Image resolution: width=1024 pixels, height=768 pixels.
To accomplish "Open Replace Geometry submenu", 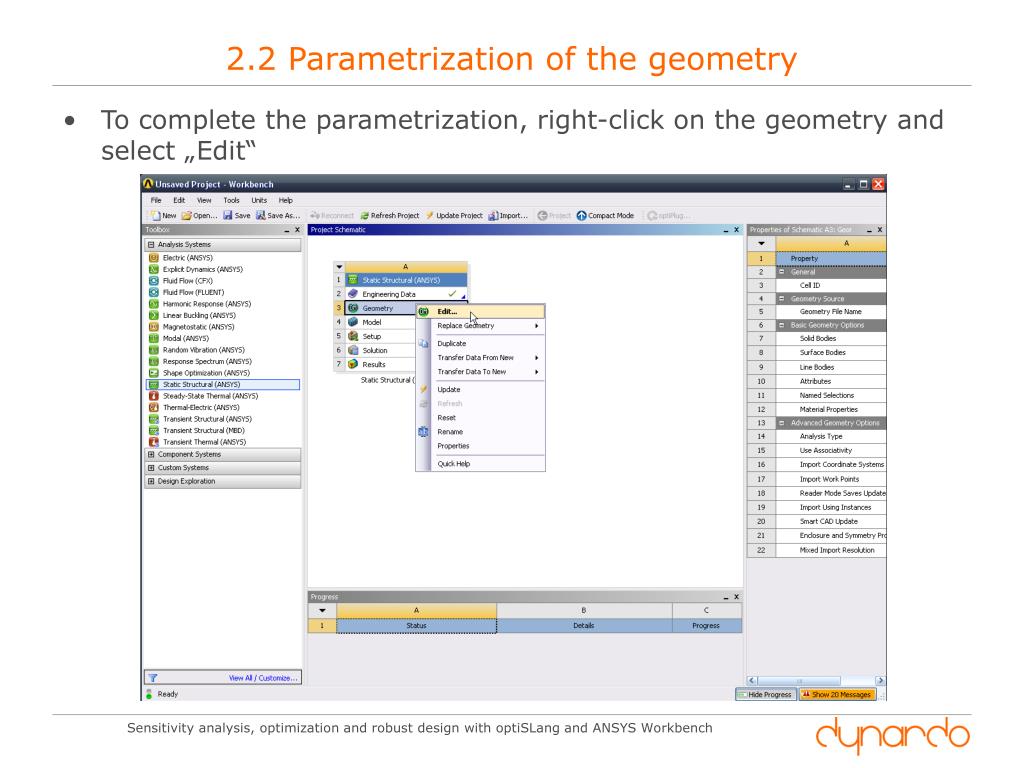I will (481, 326).
